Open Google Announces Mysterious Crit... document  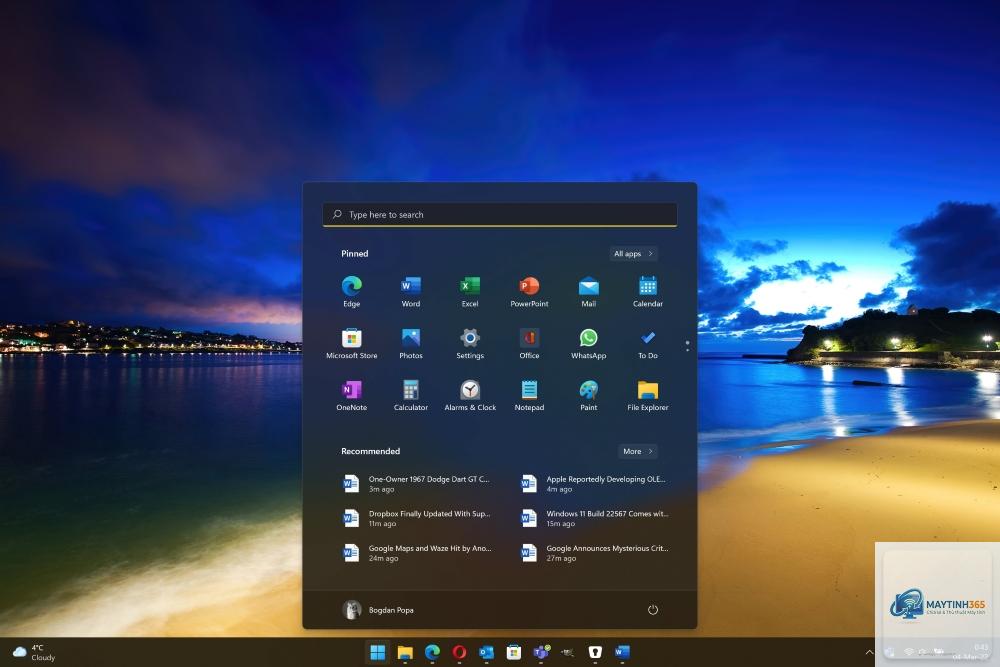[595, 553]
